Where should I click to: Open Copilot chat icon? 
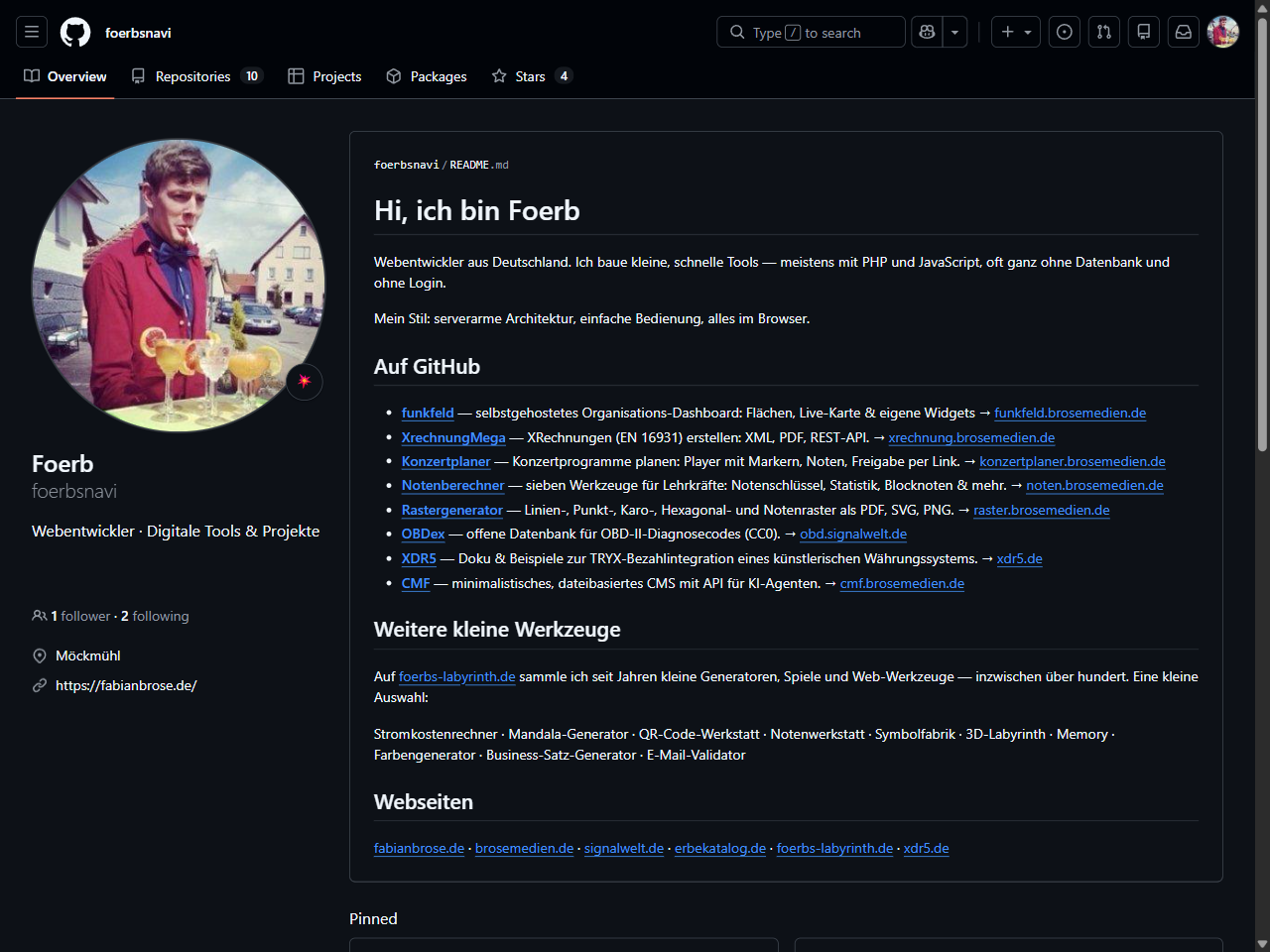(x=927, y=32)
